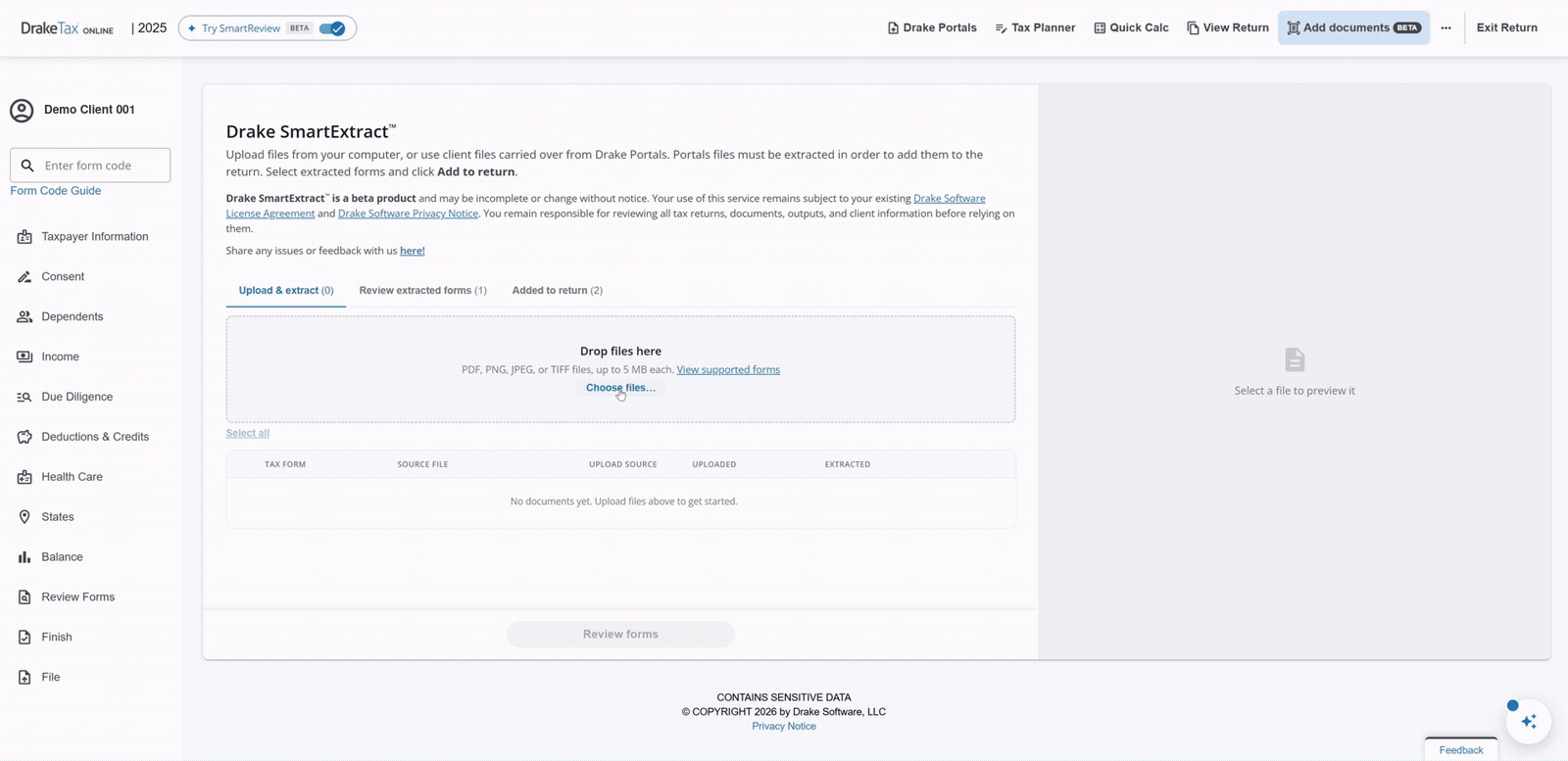Open Drake Portals from the top bar
The height and width of the screenshot is (761, 1568).
(x=931, y=28)
